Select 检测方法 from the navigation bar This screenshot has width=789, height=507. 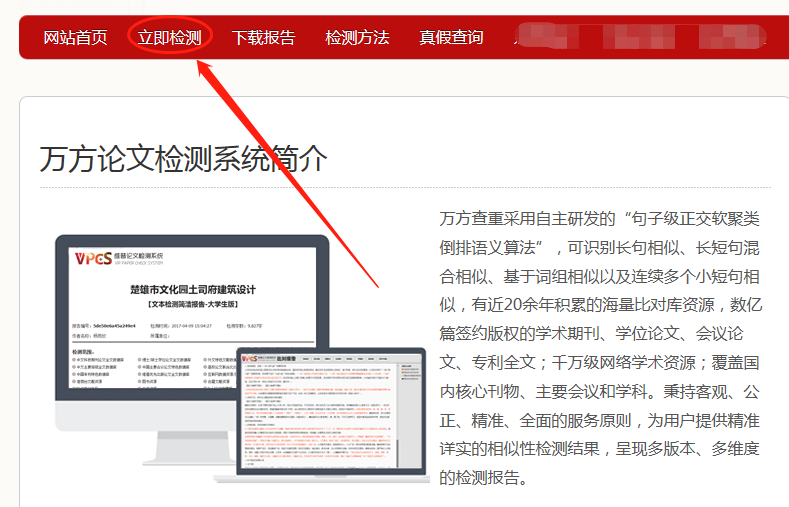coord(357,38)
